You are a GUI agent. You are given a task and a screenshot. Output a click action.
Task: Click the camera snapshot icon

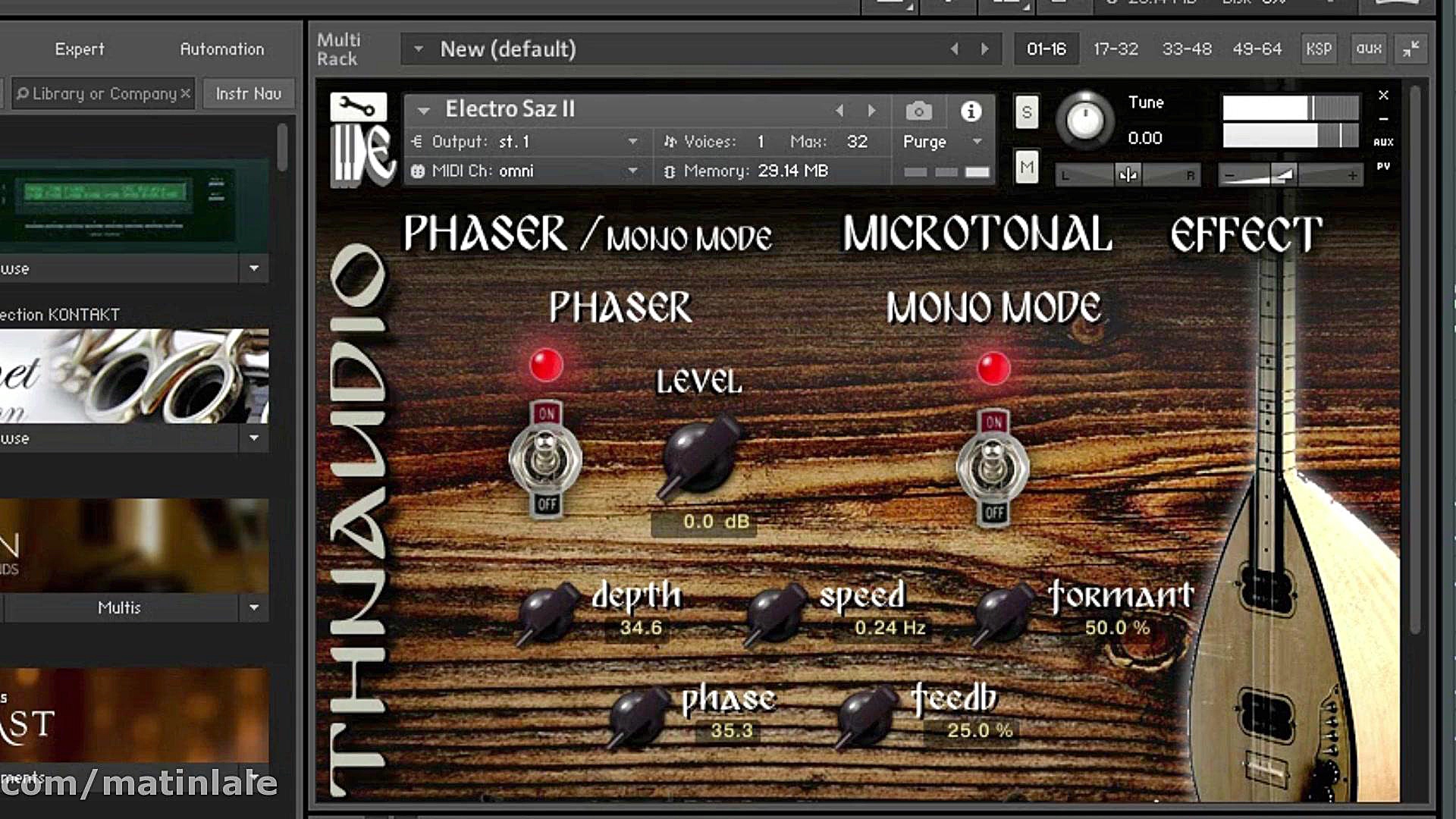[918, 111]
